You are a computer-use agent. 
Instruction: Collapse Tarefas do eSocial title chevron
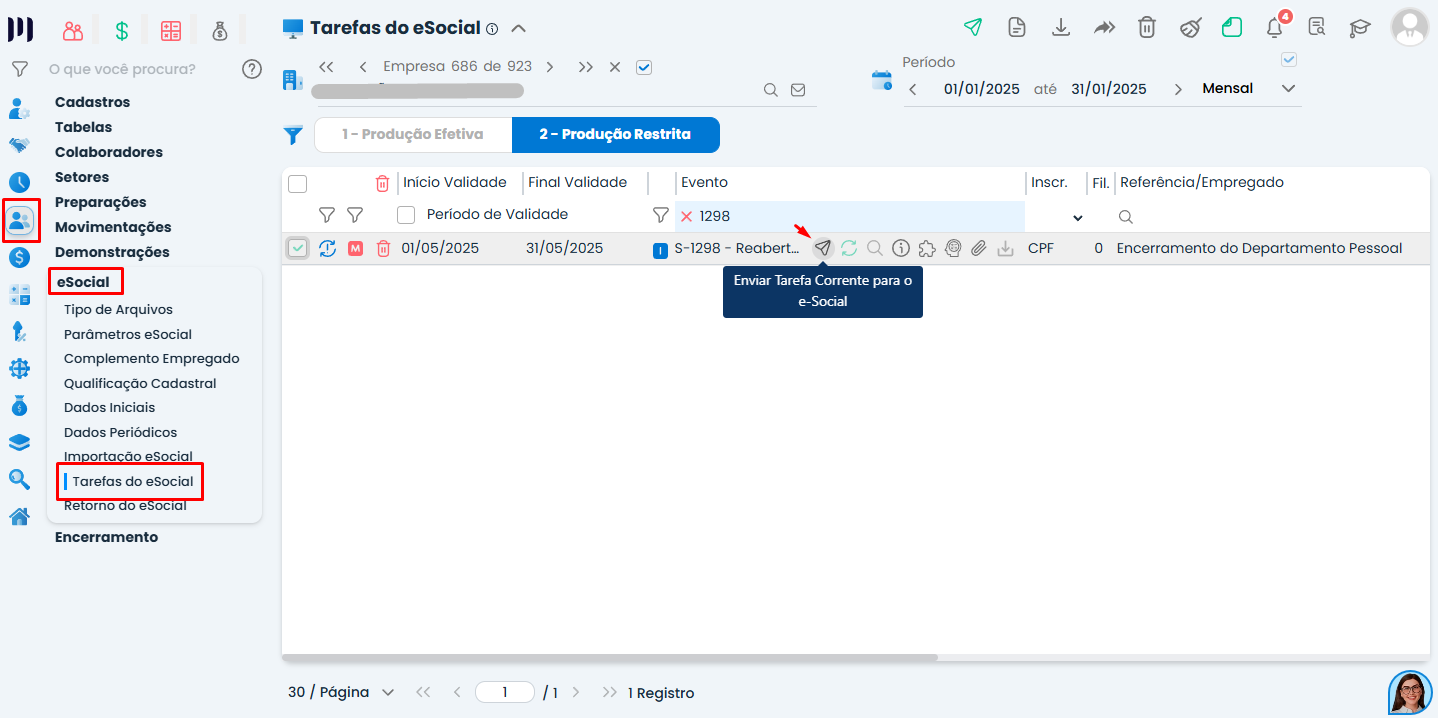[x=518, y=28]
